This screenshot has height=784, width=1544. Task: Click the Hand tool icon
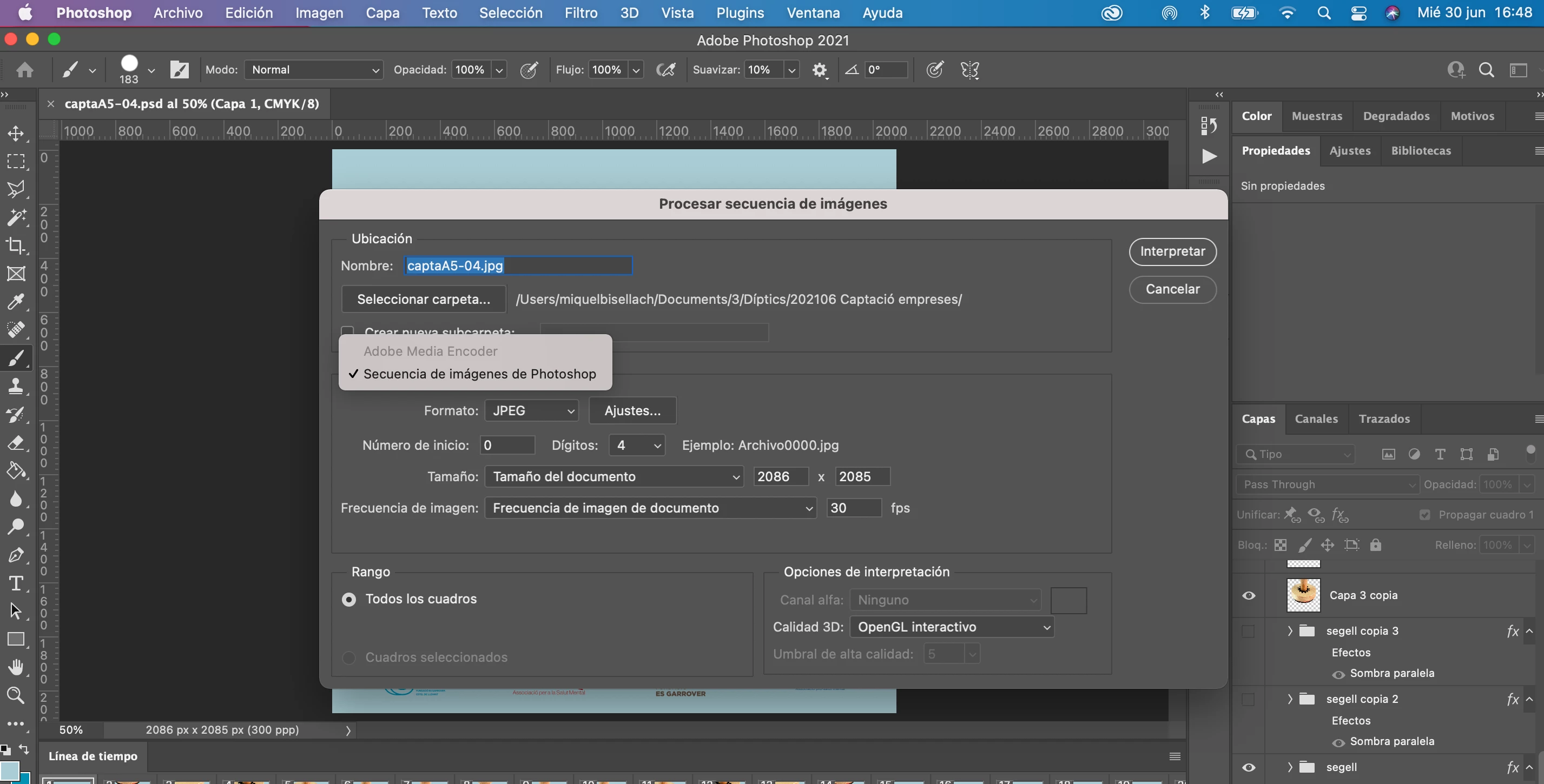[x=16, y=667]
